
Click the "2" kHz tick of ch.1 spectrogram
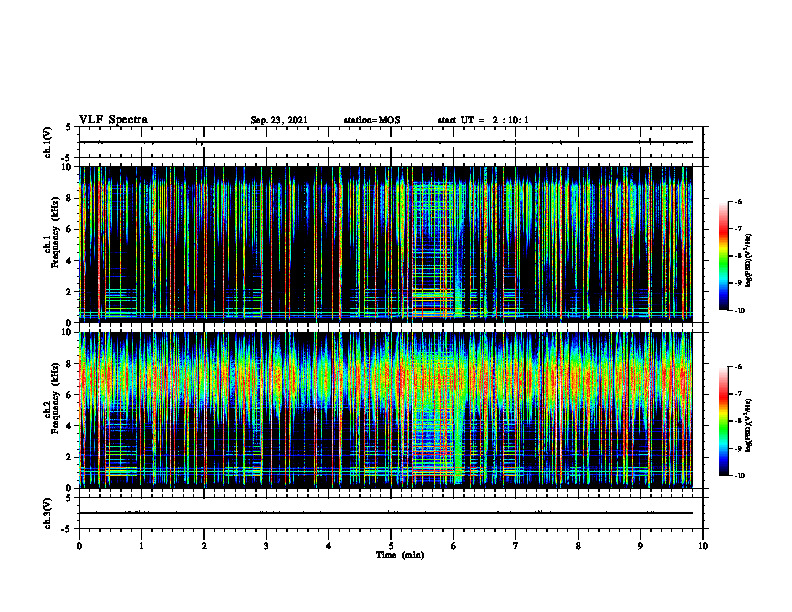(x=71, y=292)
